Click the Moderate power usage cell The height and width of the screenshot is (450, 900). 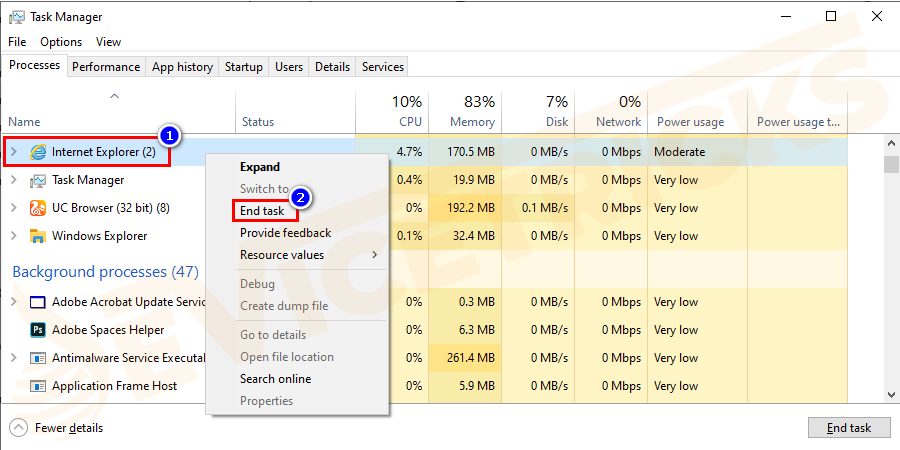(697, 152)
